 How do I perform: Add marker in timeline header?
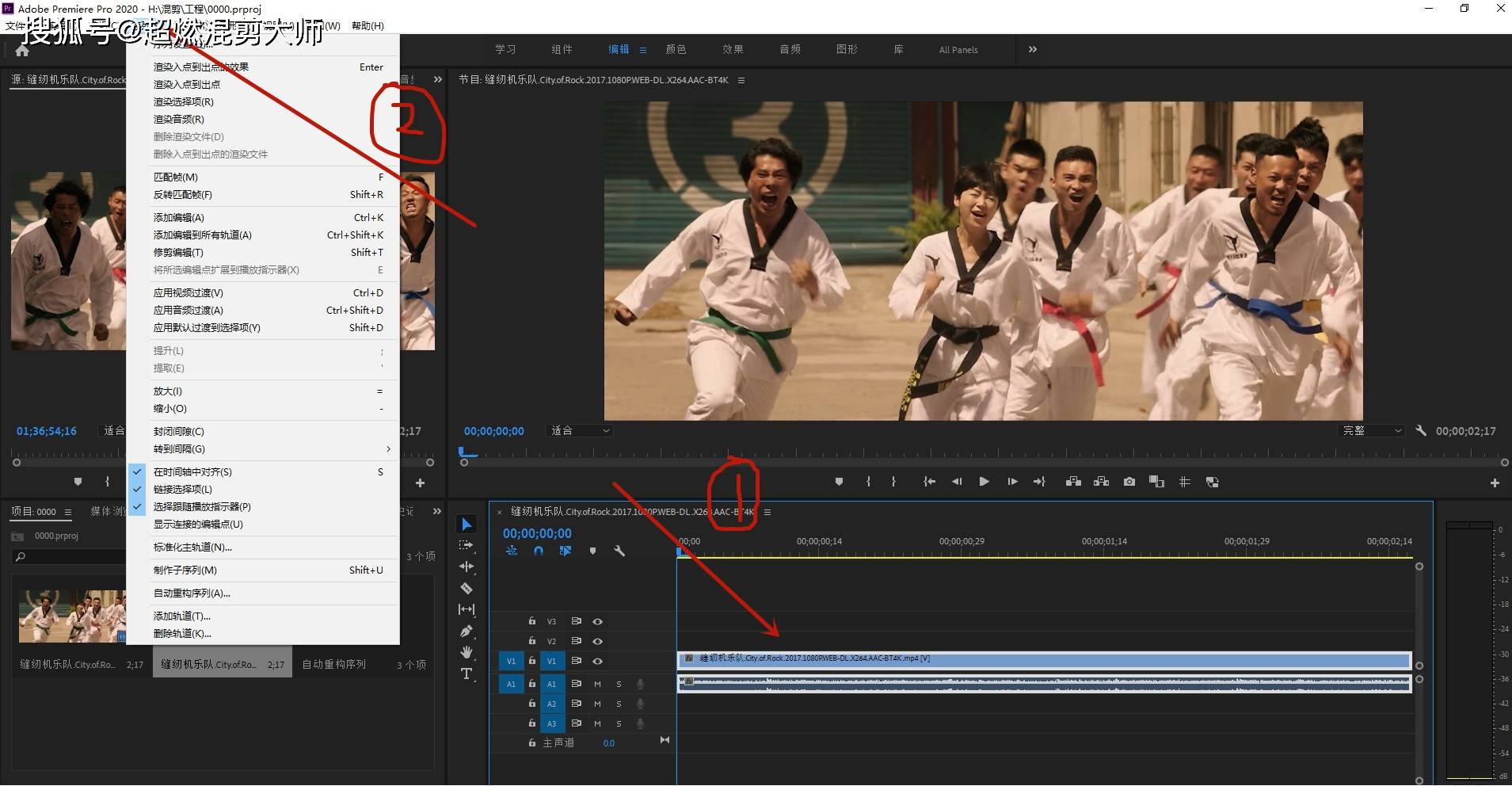tap(592, 551)
